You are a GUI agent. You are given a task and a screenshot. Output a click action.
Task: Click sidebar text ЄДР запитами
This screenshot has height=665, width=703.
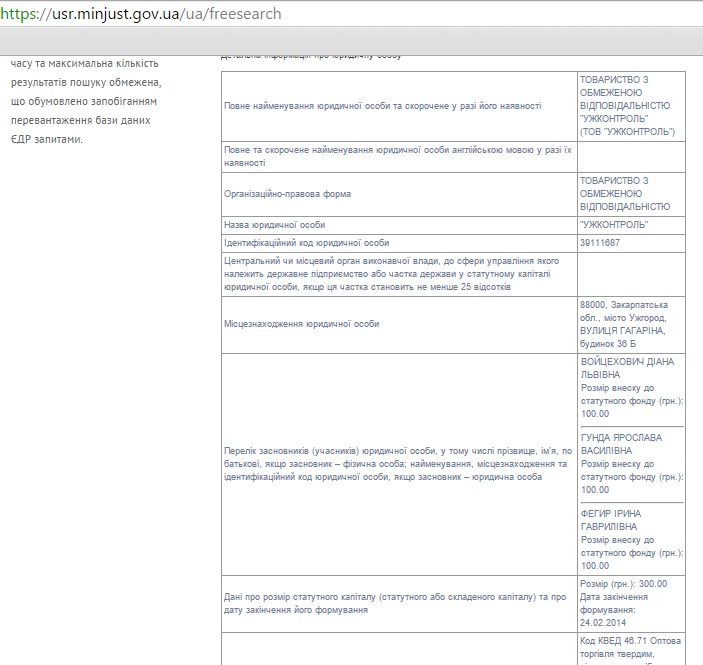(47, 139)
